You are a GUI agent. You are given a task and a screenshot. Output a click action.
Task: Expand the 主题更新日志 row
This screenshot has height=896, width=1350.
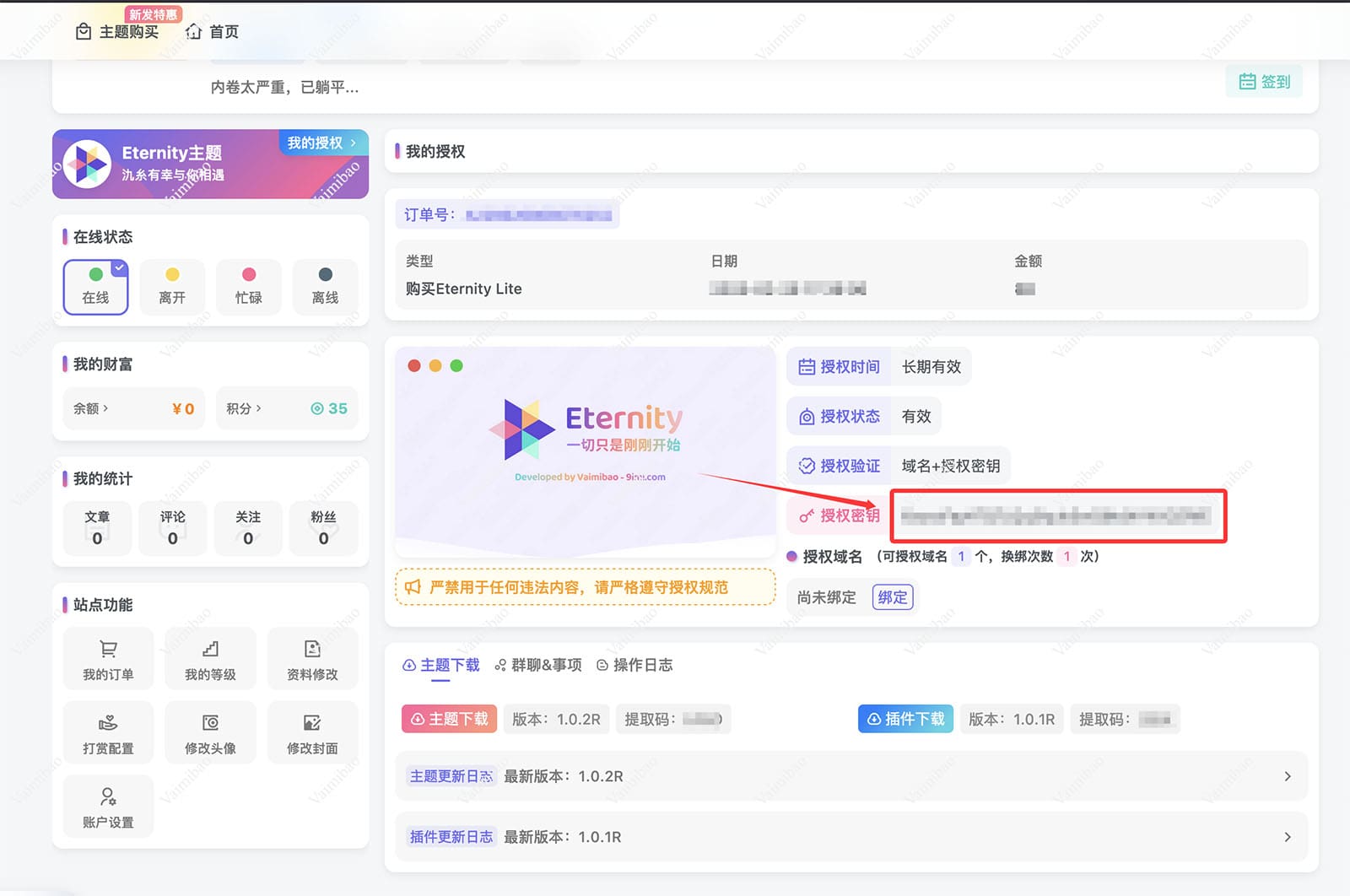coord(1287,776)
